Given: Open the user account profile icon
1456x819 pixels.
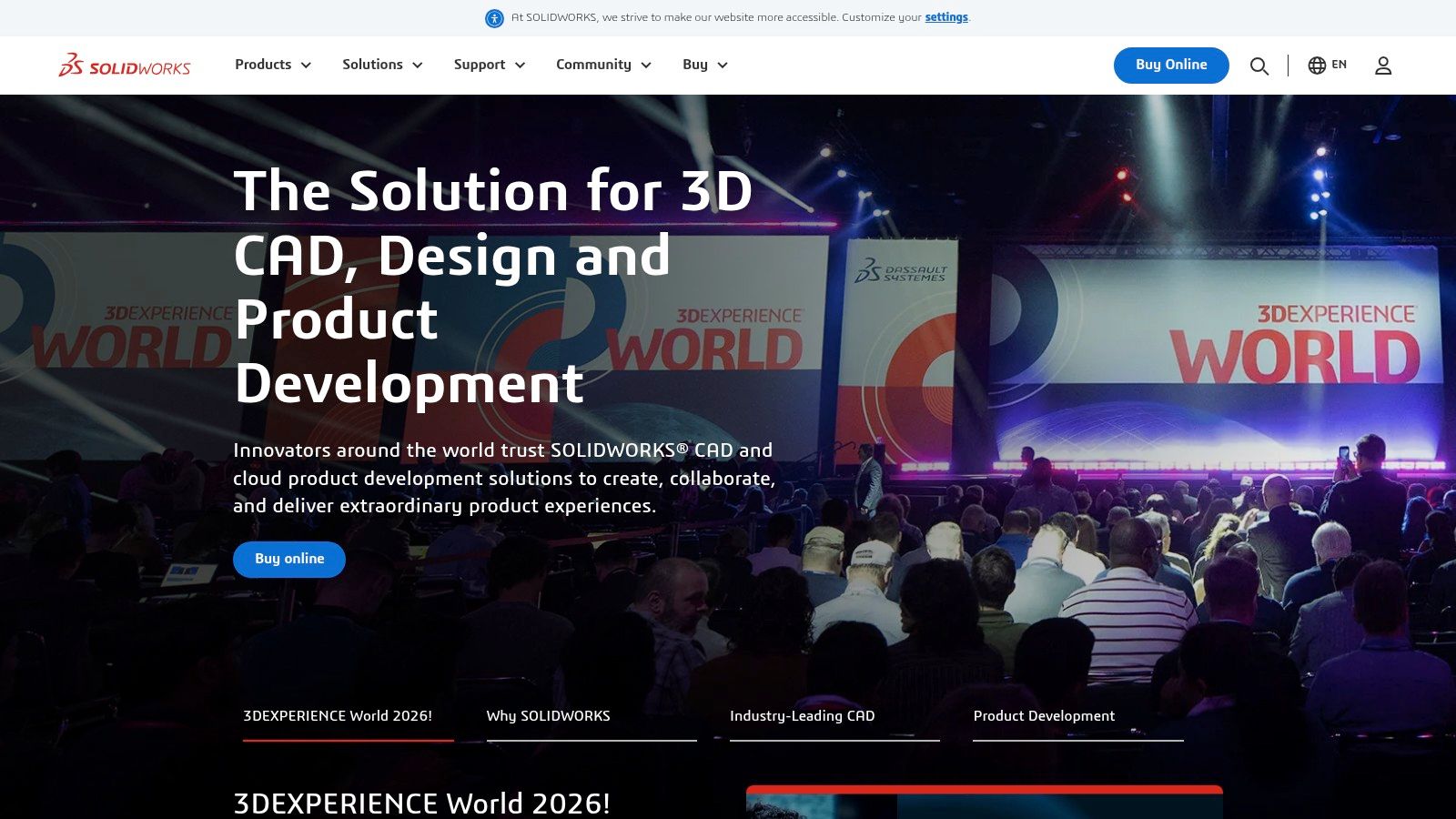Looking at the screenshot, I should [x=1383, y=66].
